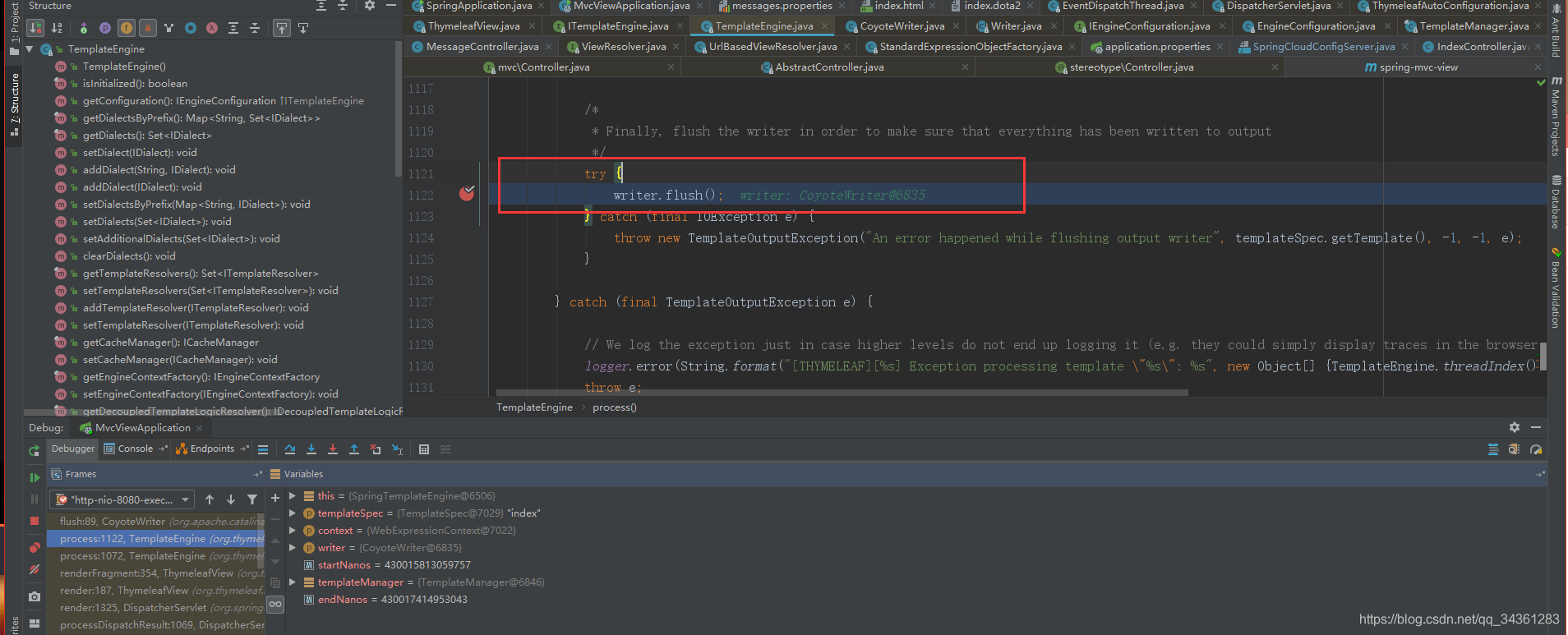
Task: Toggle Show non-public members lock icon
Action: tap(148, 28)
